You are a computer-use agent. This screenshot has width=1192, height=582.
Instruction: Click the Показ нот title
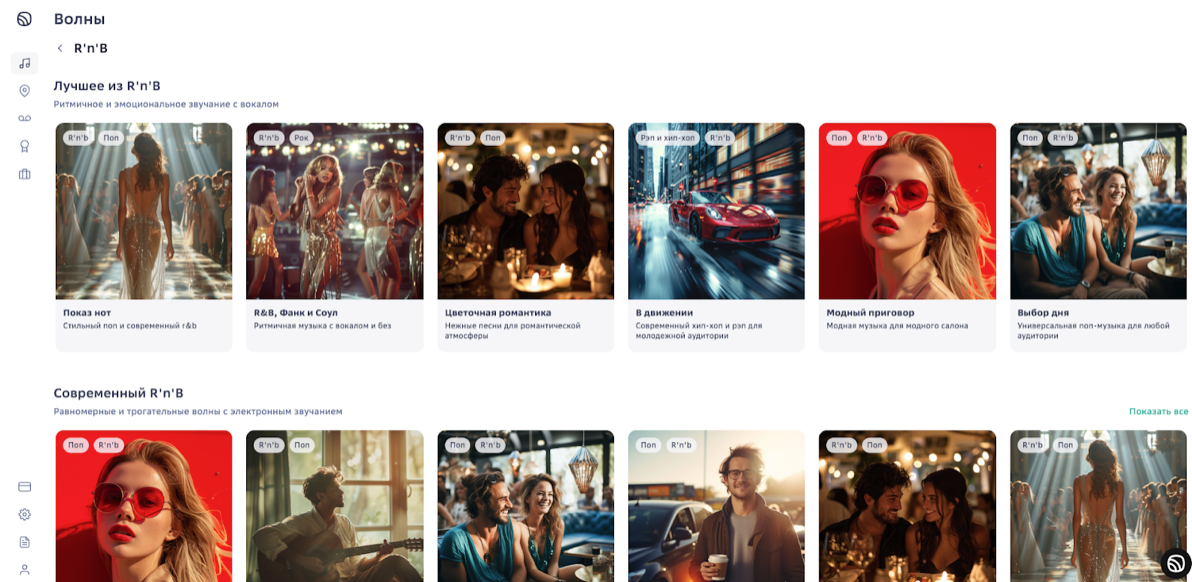click(87, 312)
